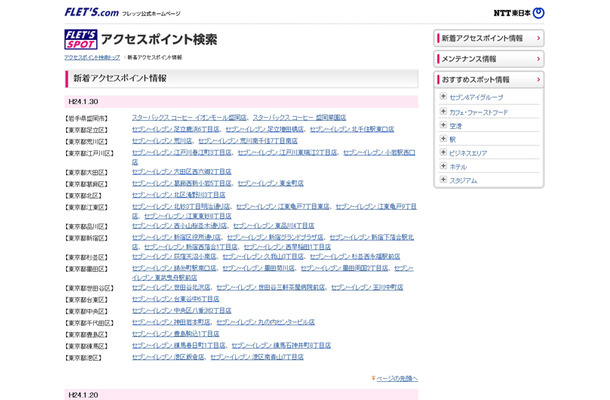Open セブン-イレブン 東品川4丁目店 link
The image size is (610, 400).
click(x=273, y=226)
